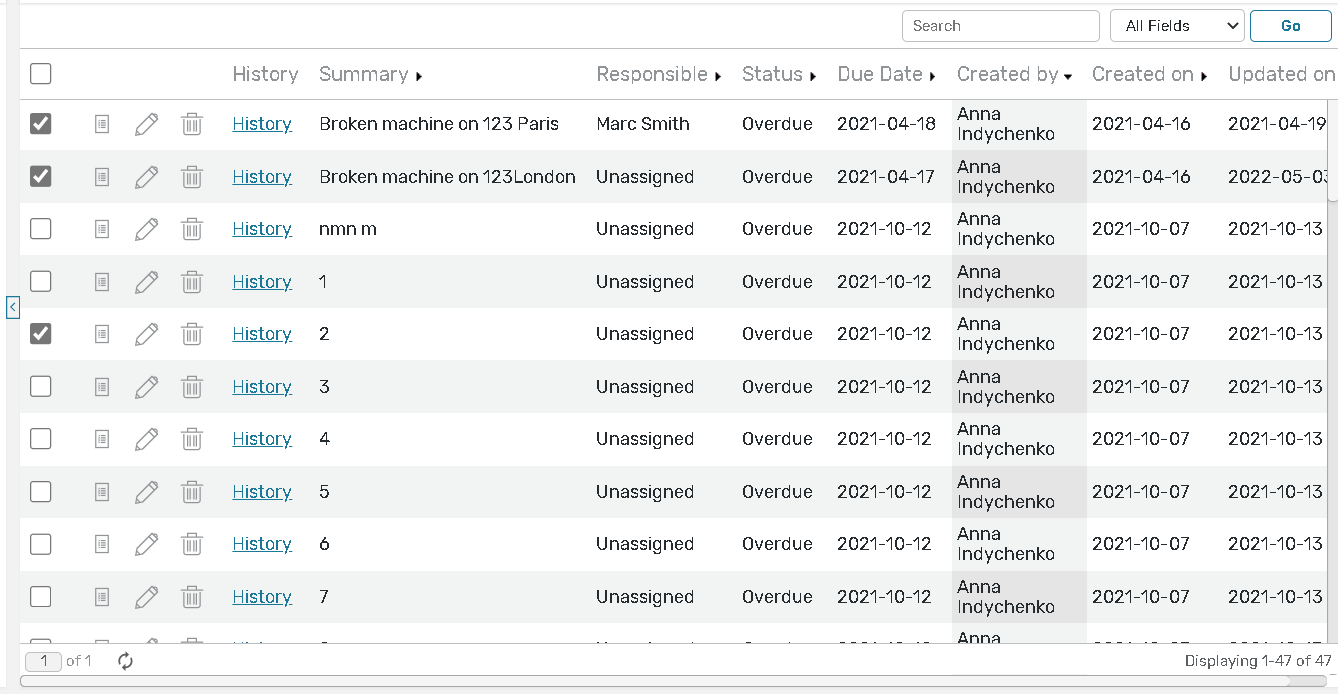Open details document icon for row nmn m
This screenshot has width=1338, height=694.
pyautogui.click(x=102, y=229)
